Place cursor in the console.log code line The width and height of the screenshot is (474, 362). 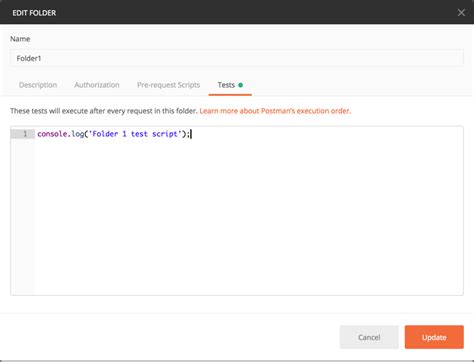(x=113, y=134)
